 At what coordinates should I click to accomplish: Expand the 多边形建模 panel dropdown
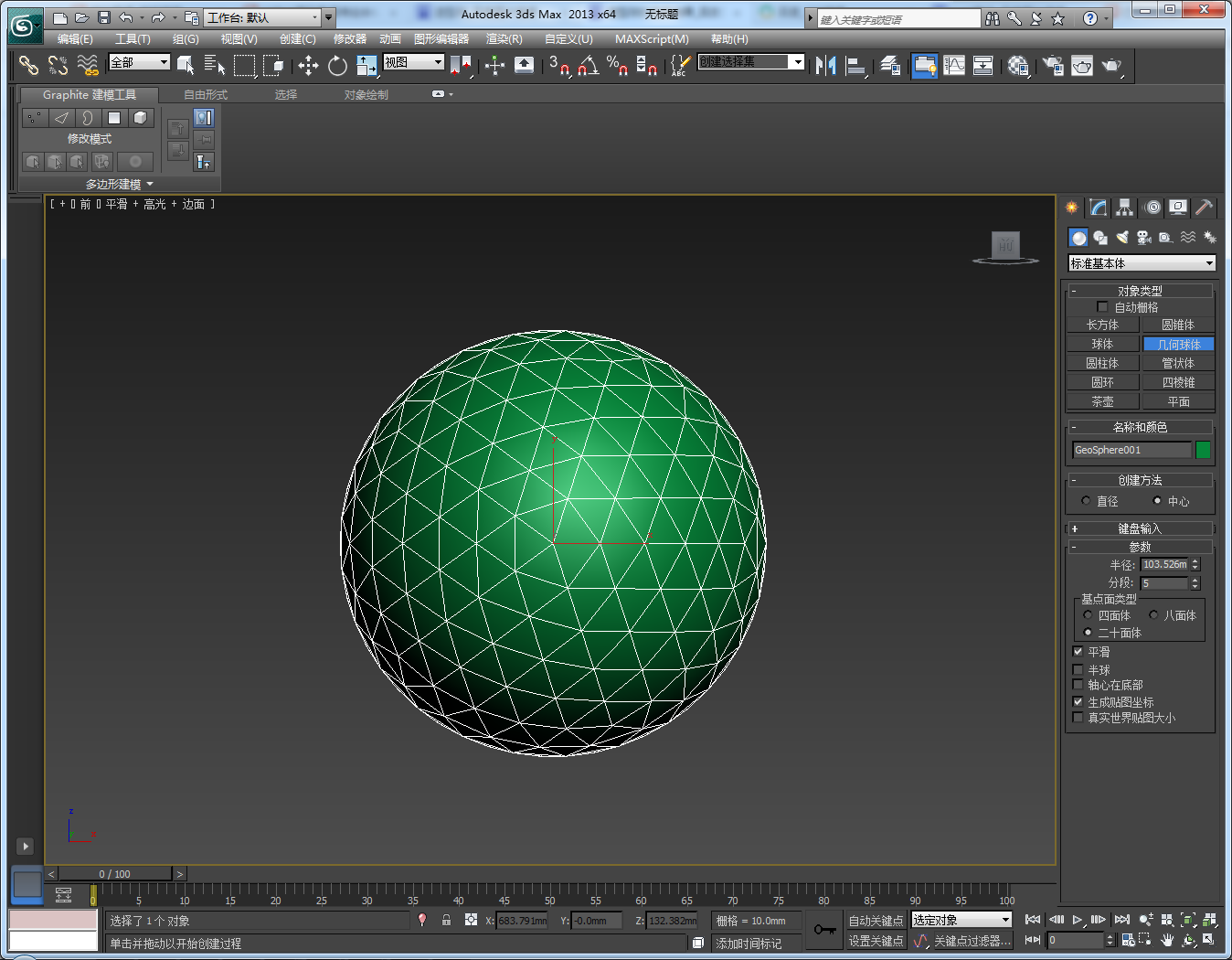coord(120,185)
